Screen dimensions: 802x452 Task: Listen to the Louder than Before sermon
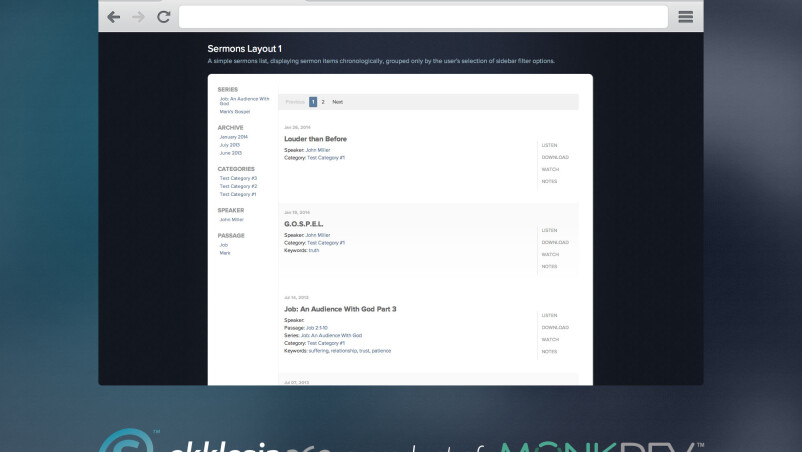pyautogui.click(x=549, y=145)
